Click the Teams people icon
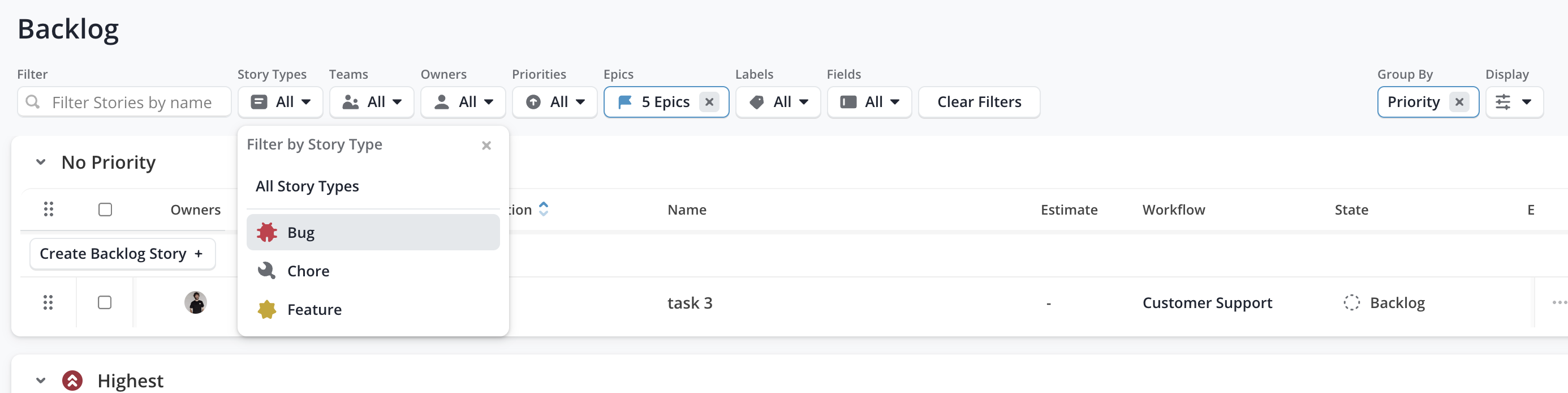1568x393 pixels. 351,102
